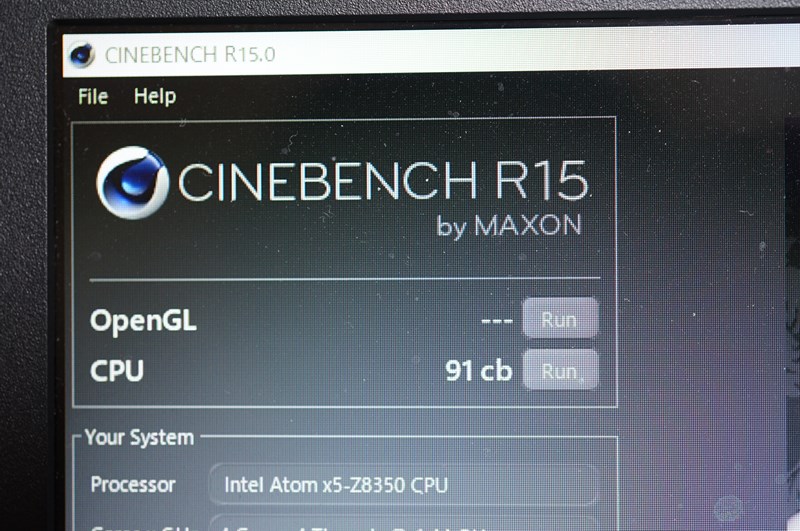
Task: Click the large Cinebench sphere logo
Action: pos(132,182)
